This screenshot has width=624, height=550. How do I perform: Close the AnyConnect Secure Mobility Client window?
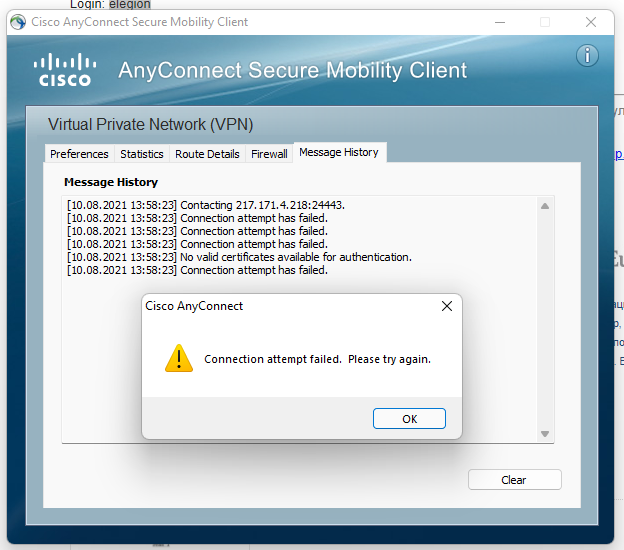[x=593, y=22]
